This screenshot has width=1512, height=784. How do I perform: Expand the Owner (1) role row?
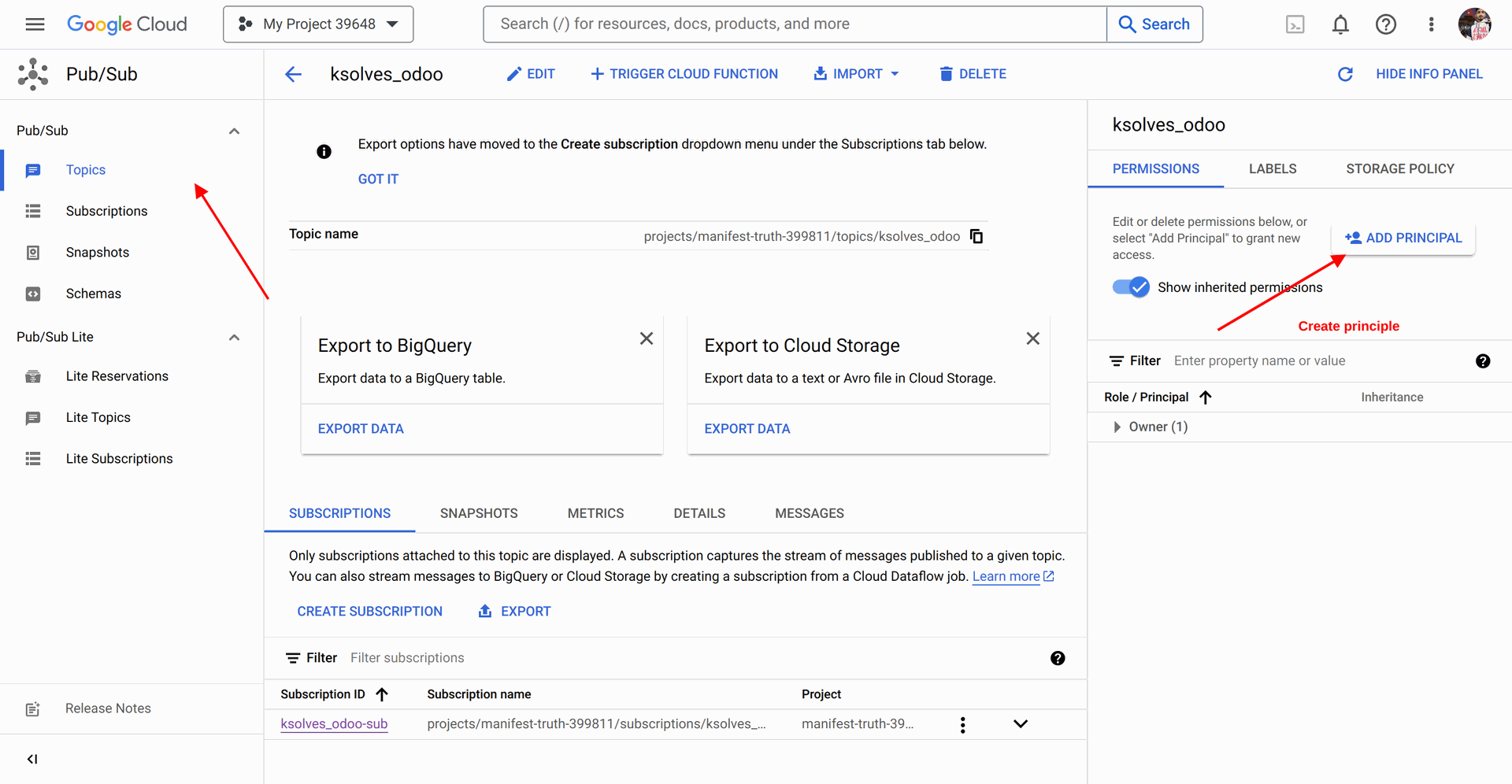tap(1117, 427)
